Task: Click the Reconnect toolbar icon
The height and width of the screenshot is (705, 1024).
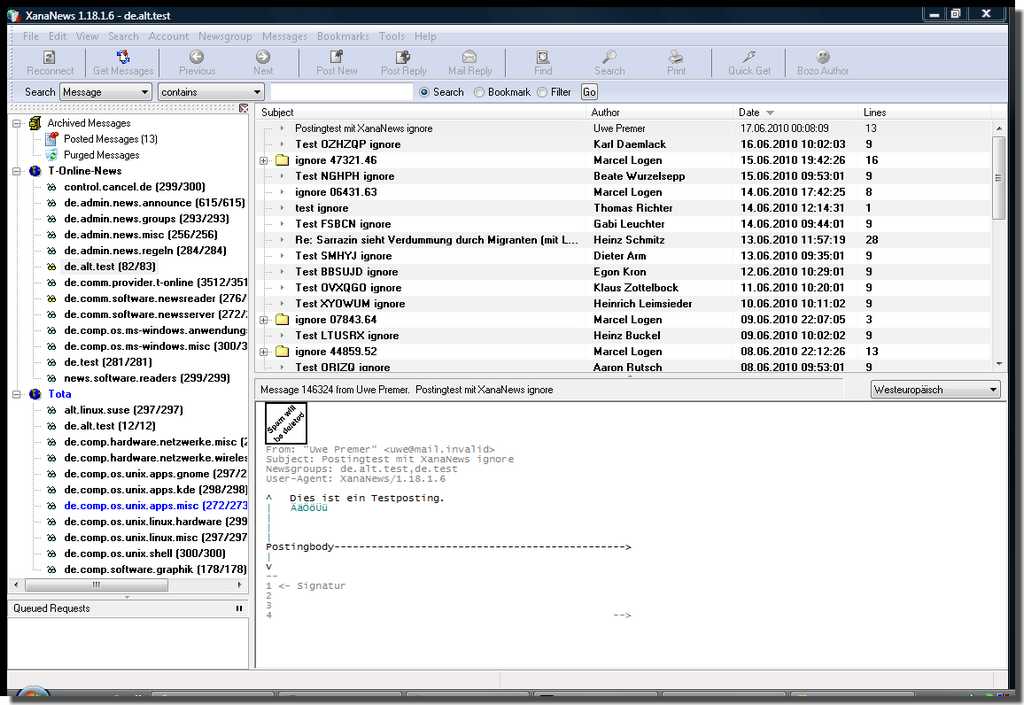Action: click(x=50, y=58)
